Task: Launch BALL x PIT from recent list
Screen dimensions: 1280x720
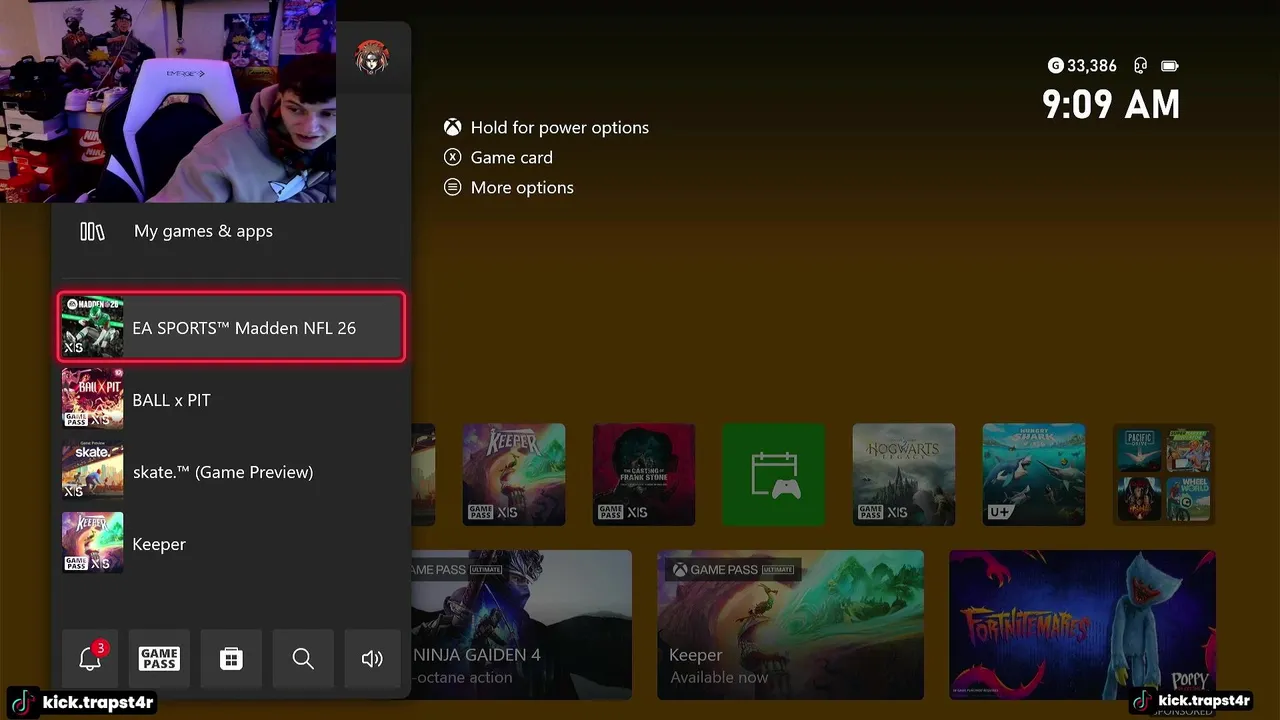Action: (x=232, y=400)
